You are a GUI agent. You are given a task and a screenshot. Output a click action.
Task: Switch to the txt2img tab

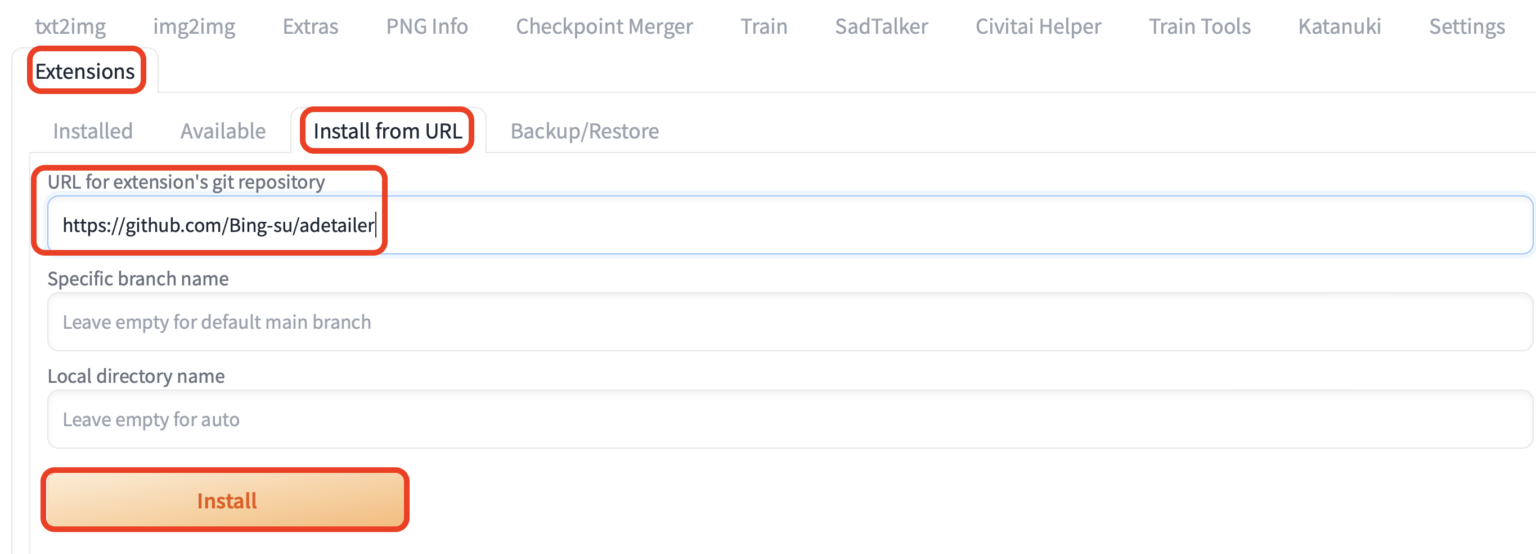pos(70,27)
